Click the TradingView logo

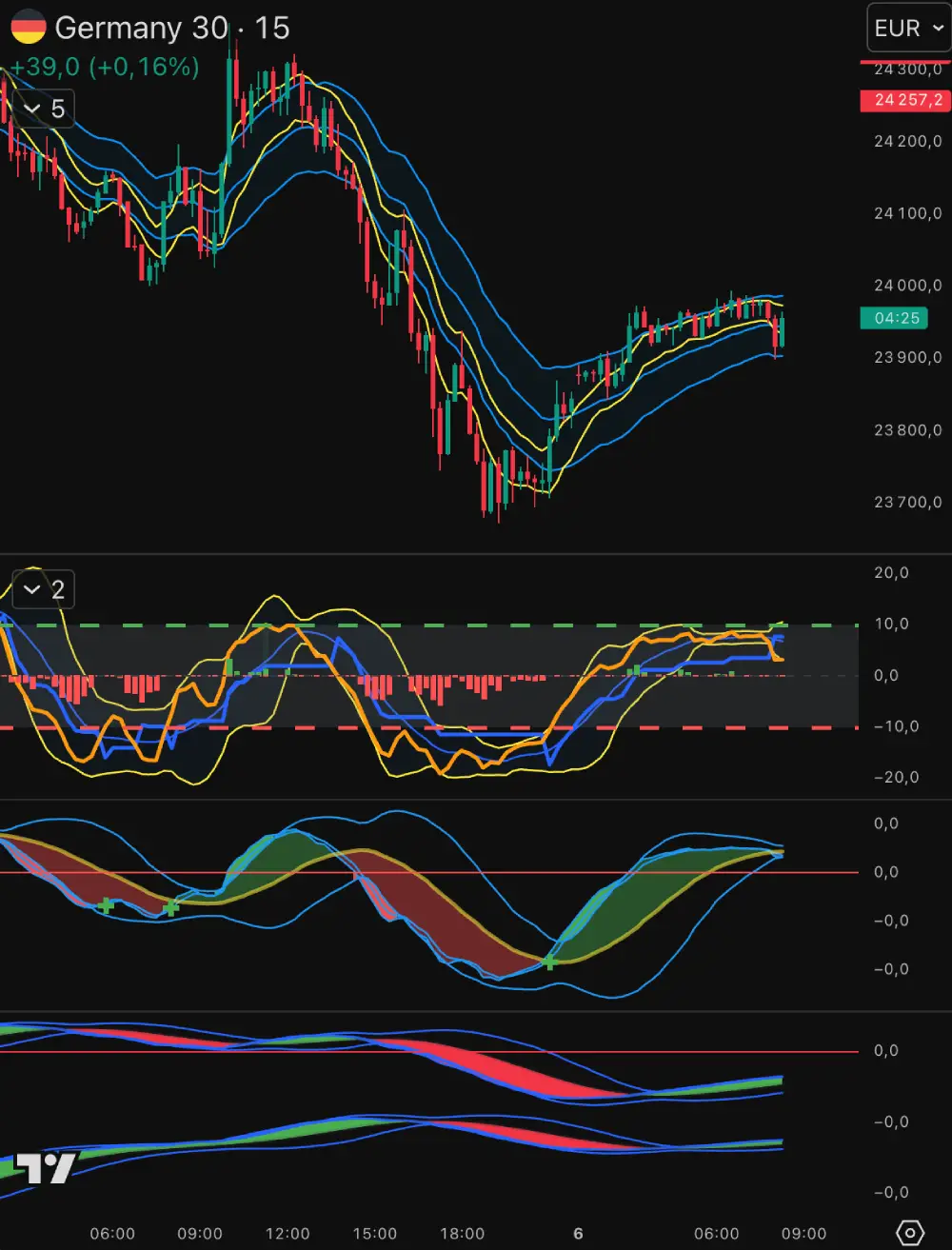[46, 1168]
